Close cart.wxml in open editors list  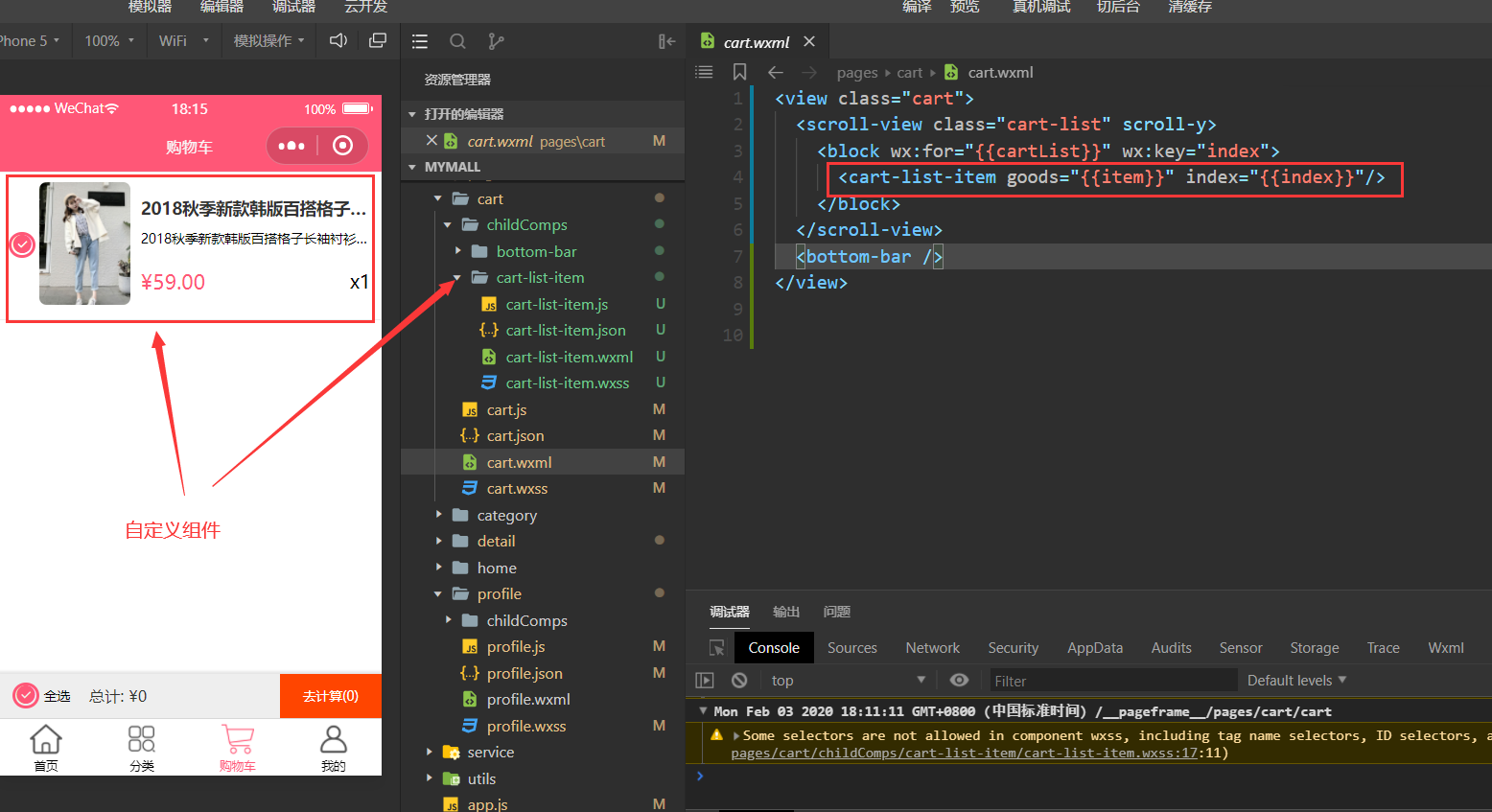(431, 140)
